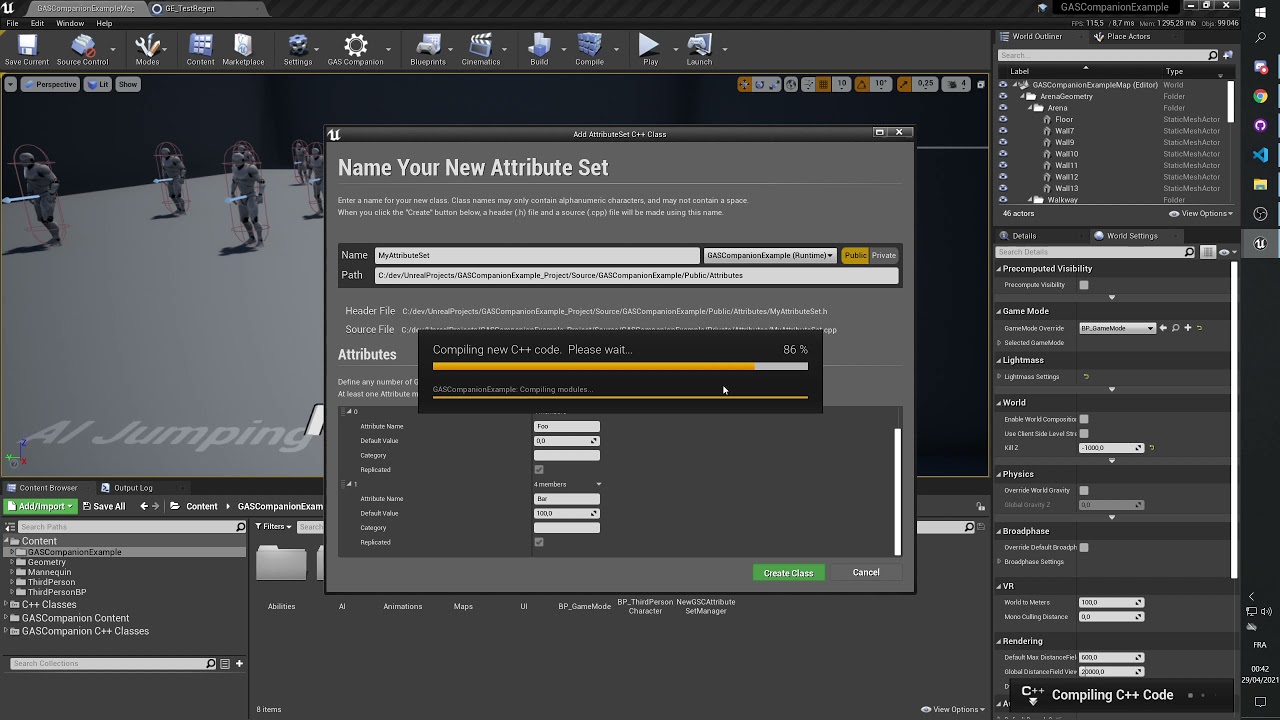Screen dimensions: 1280x720
Task: Toggle rotation snapping triangle icon
Action: tap(863, 84)
